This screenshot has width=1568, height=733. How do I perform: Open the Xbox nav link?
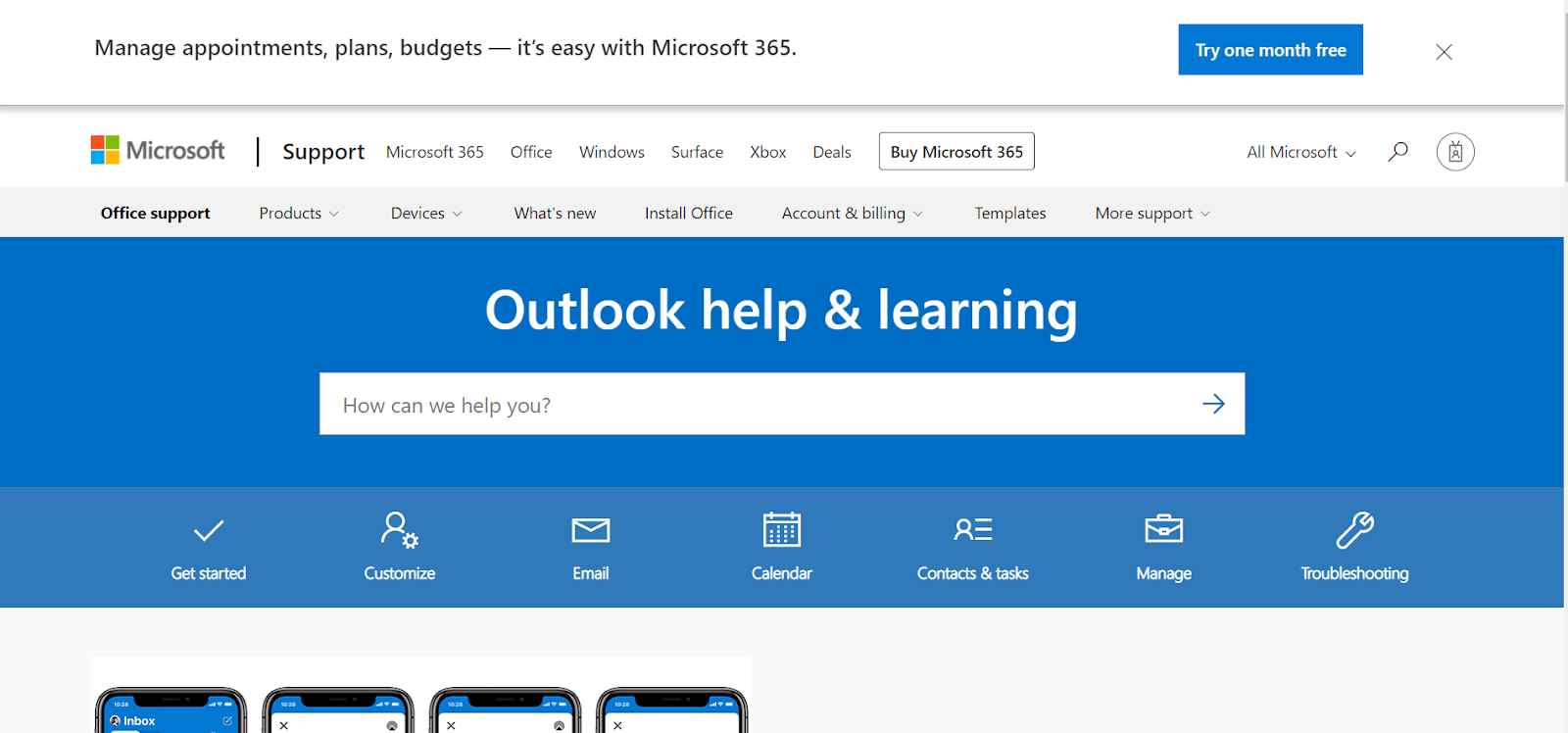point(768,152)
